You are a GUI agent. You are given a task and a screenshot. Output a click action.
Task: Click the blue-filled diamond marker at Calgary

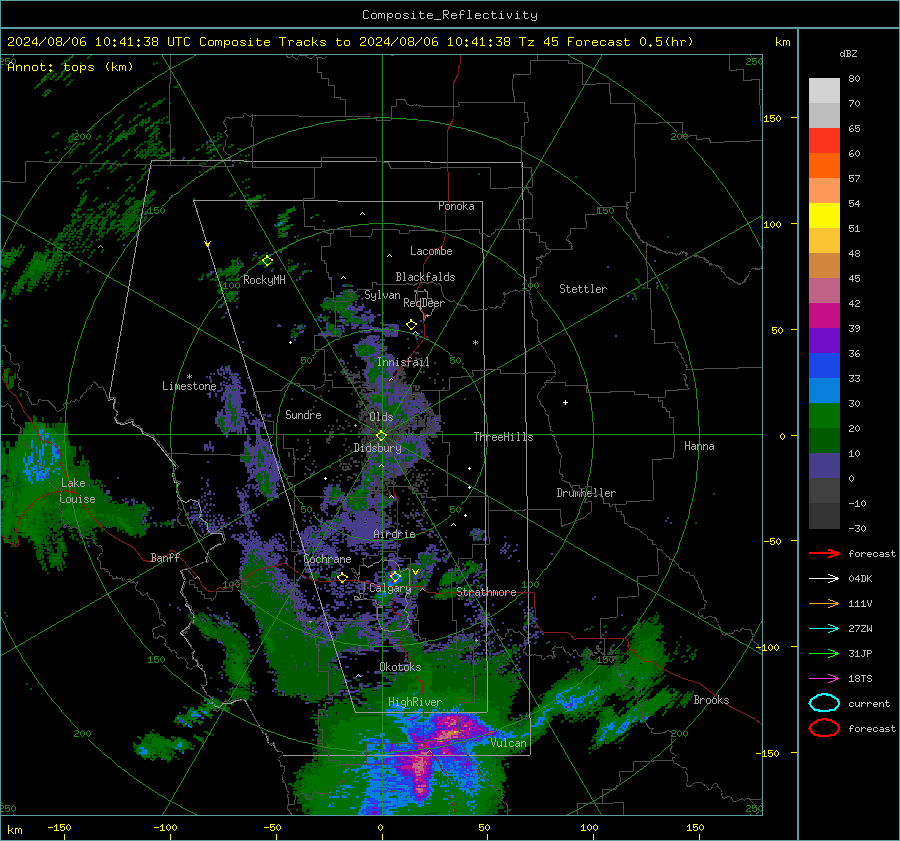click(x=395, y=577)
